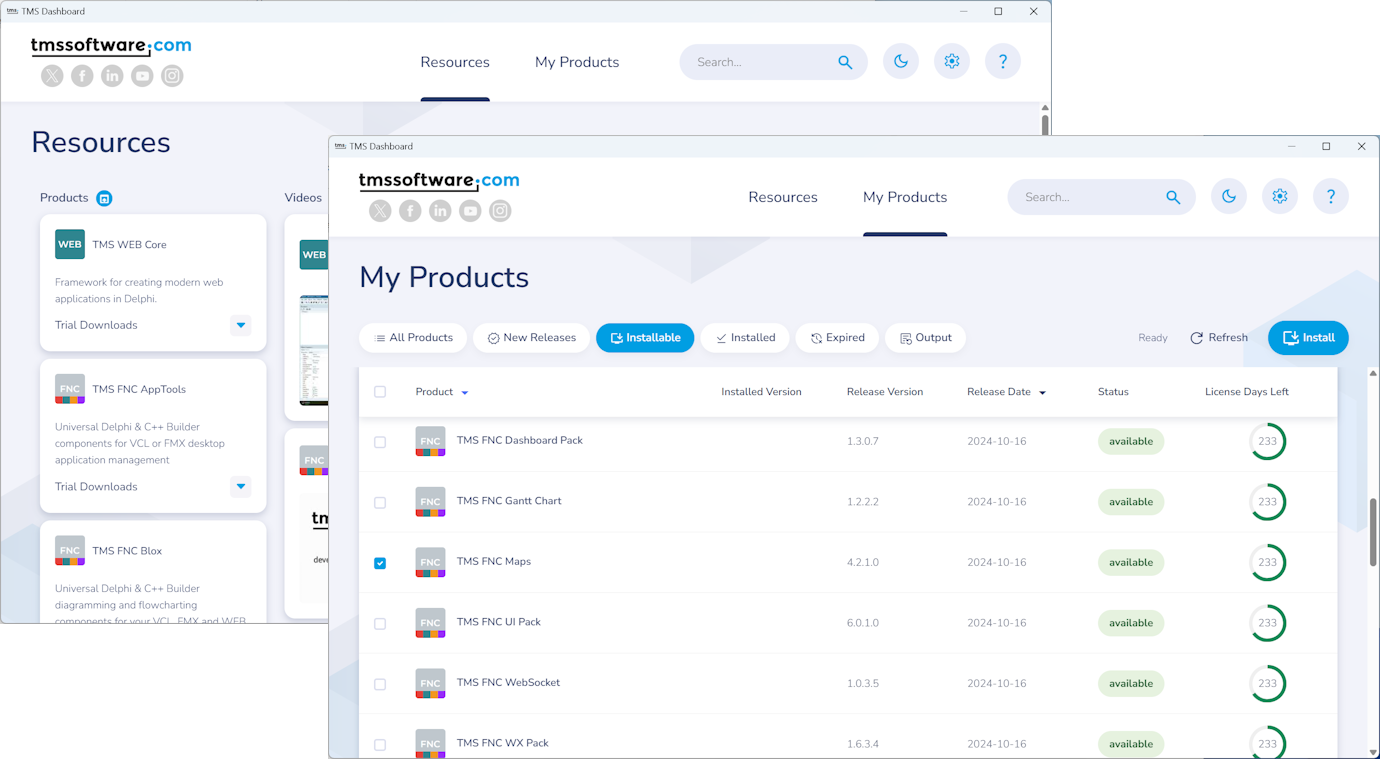
Task: Click product list vertical scrollbar thumb
Action: (x=1373, y=532)
